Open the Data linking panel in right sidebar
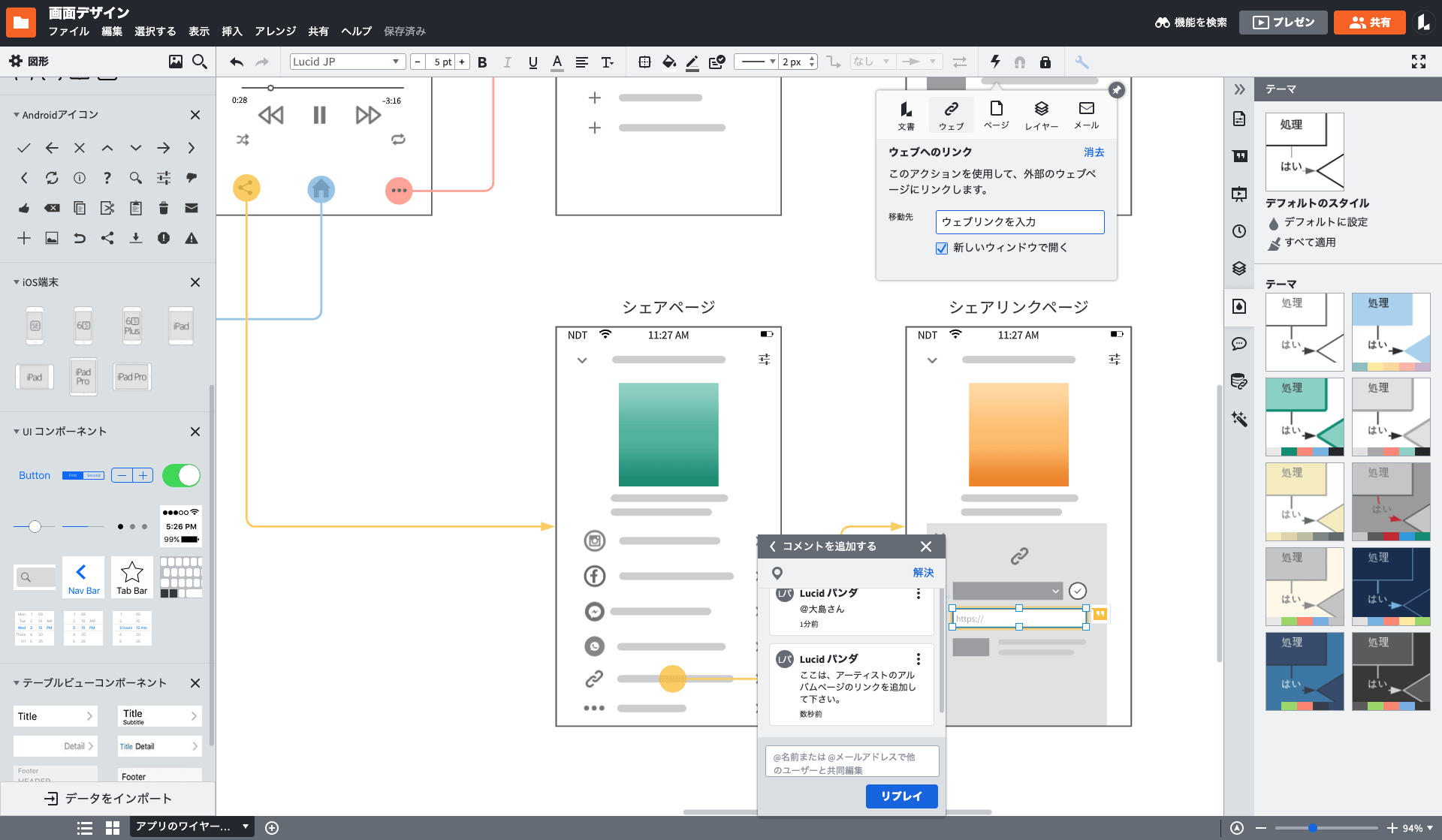This screenshot has width=1442, height=840. pyautogui.click(x=1239, y=381)
